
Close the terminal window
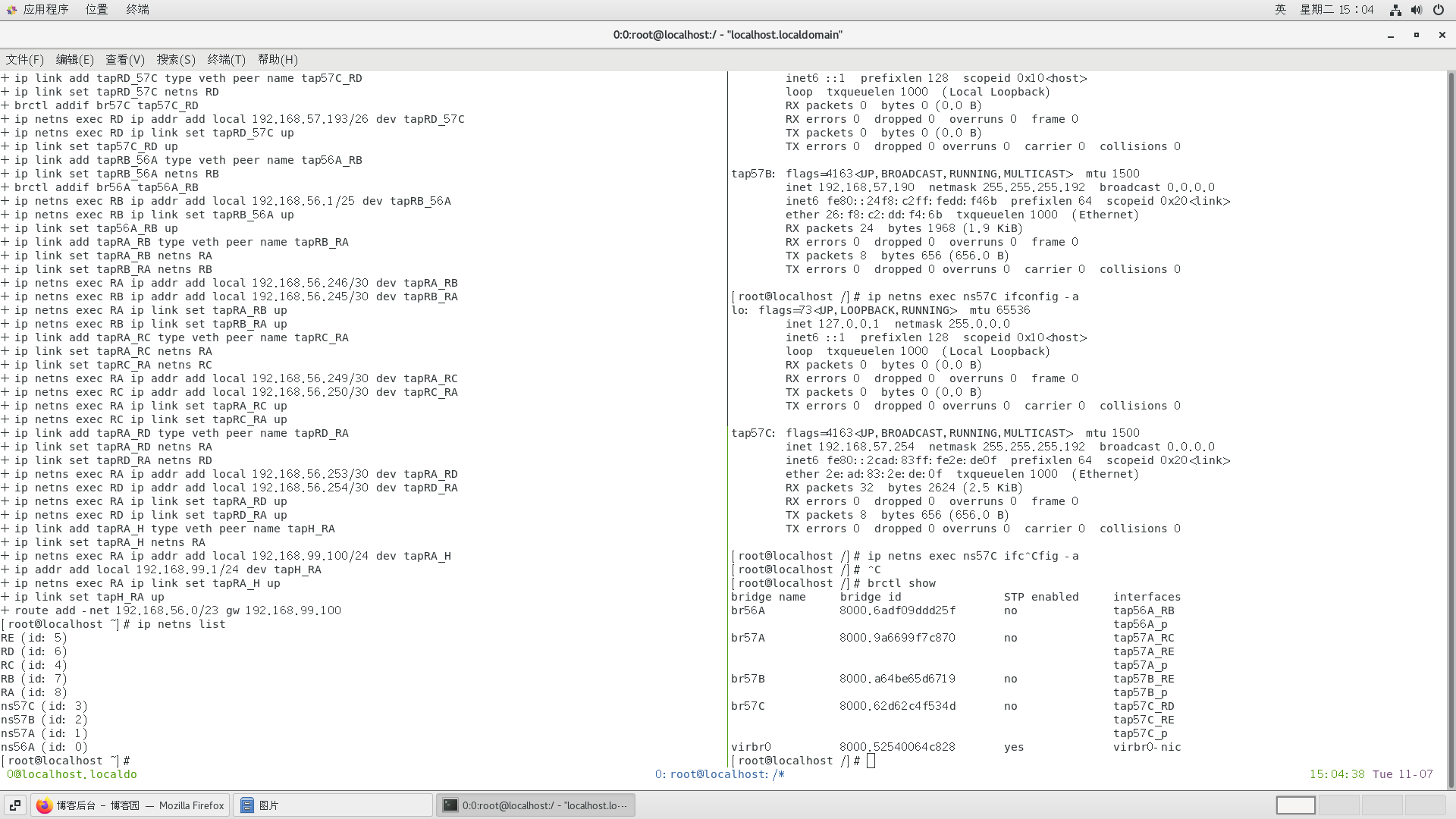[1442, 35]
